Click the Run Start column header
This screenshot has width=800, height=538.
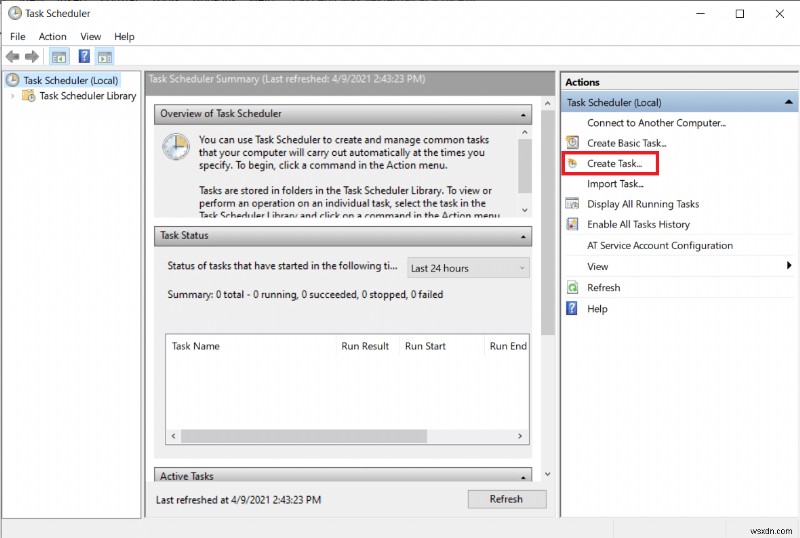coord(441,346)
